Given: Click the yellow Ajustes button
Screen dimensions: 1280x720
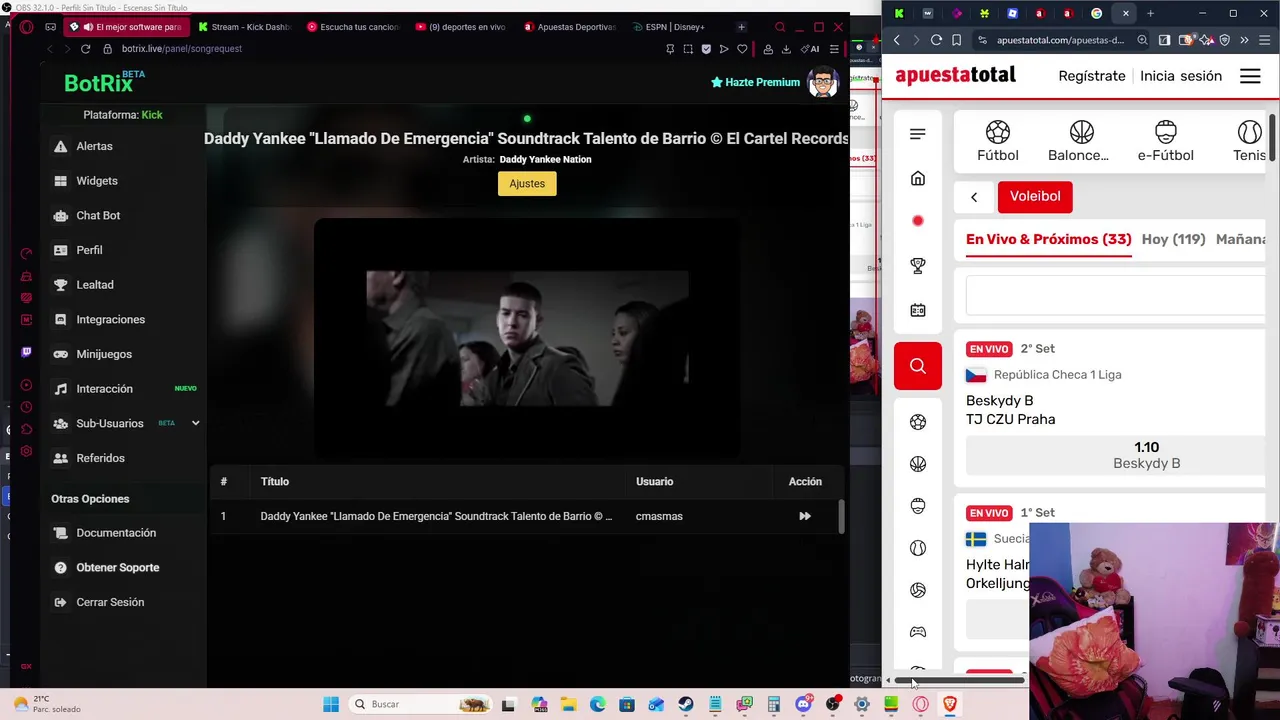Looking at the screenshot, I should pos(527,184).
